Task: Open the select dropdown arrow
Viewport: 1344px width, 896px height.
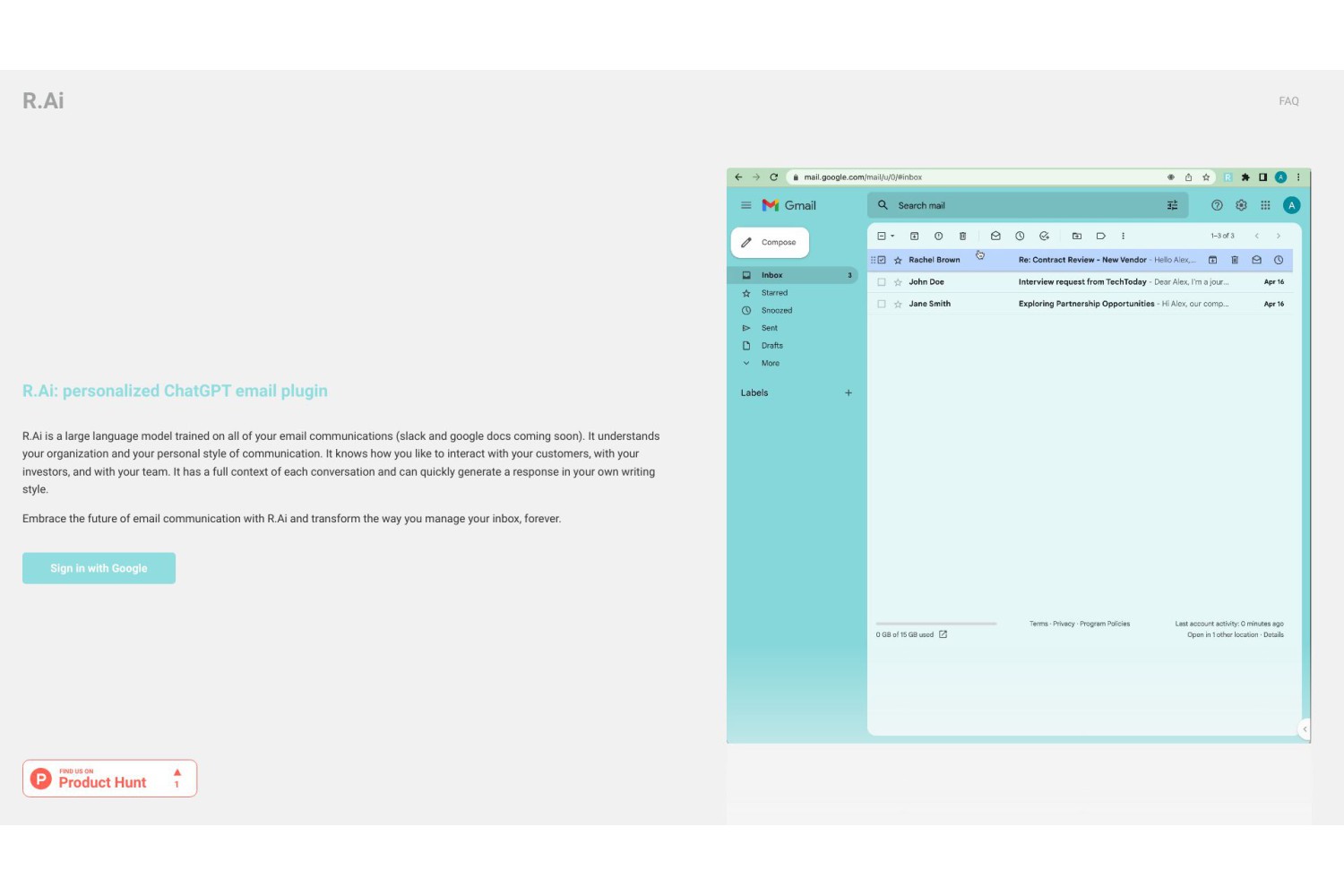Action: [892, 237]
